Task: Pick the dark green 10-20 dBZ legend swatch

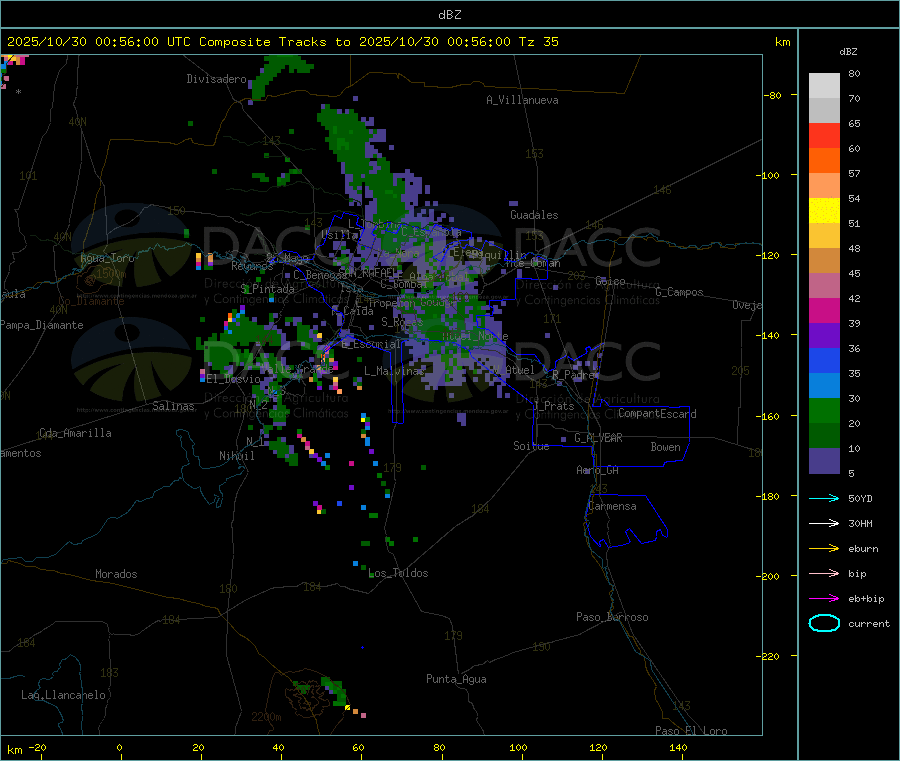Action: 824,436
